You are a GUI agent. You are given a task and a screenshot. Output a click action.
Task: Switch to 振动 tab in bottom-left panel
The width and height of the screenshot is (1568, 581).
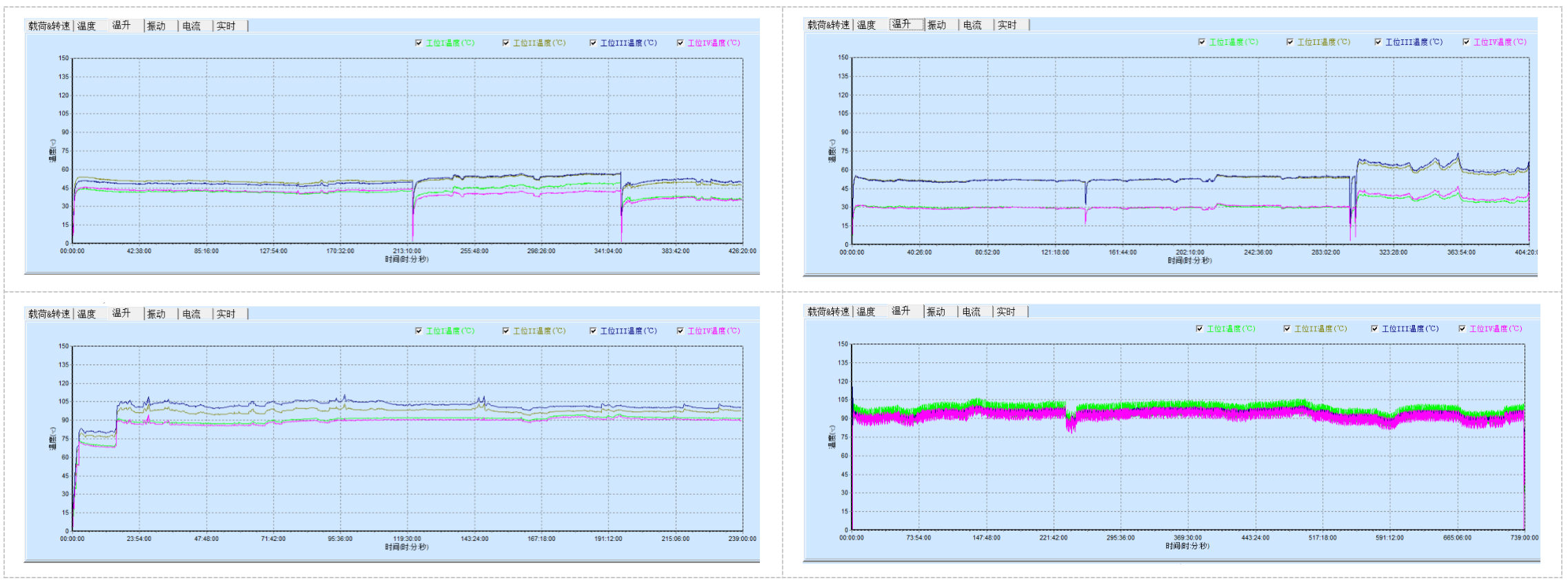[x=157, y=314]
